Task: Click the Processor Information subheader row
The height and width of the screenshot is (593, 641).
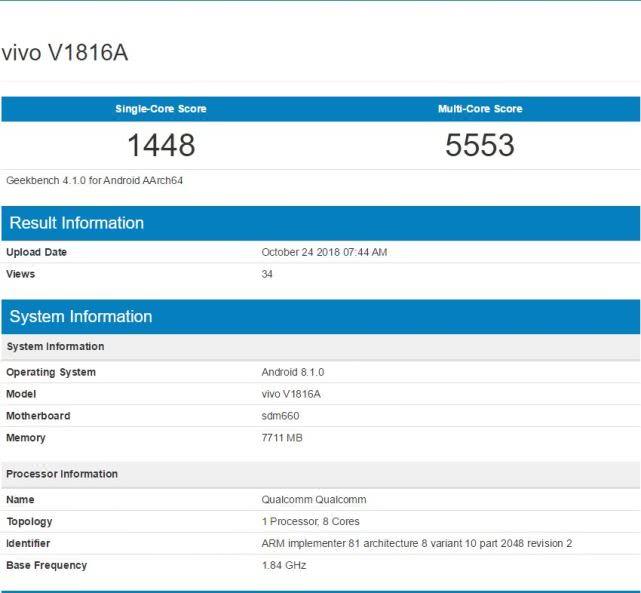Action: point(321,474)
